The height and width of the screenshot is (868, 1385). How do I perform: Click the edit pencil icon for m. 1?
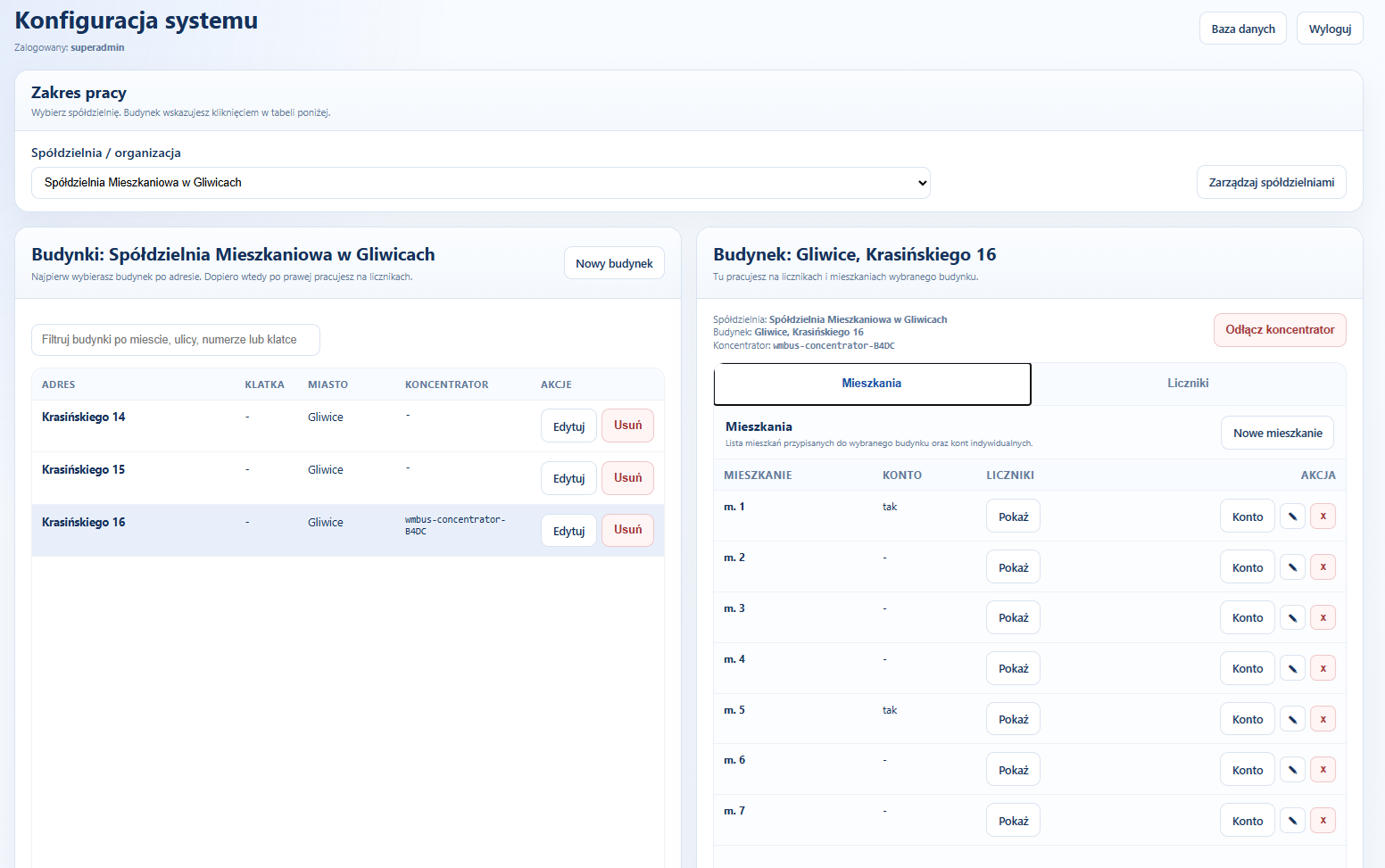pyautogui.click(x=1292, y=517)
